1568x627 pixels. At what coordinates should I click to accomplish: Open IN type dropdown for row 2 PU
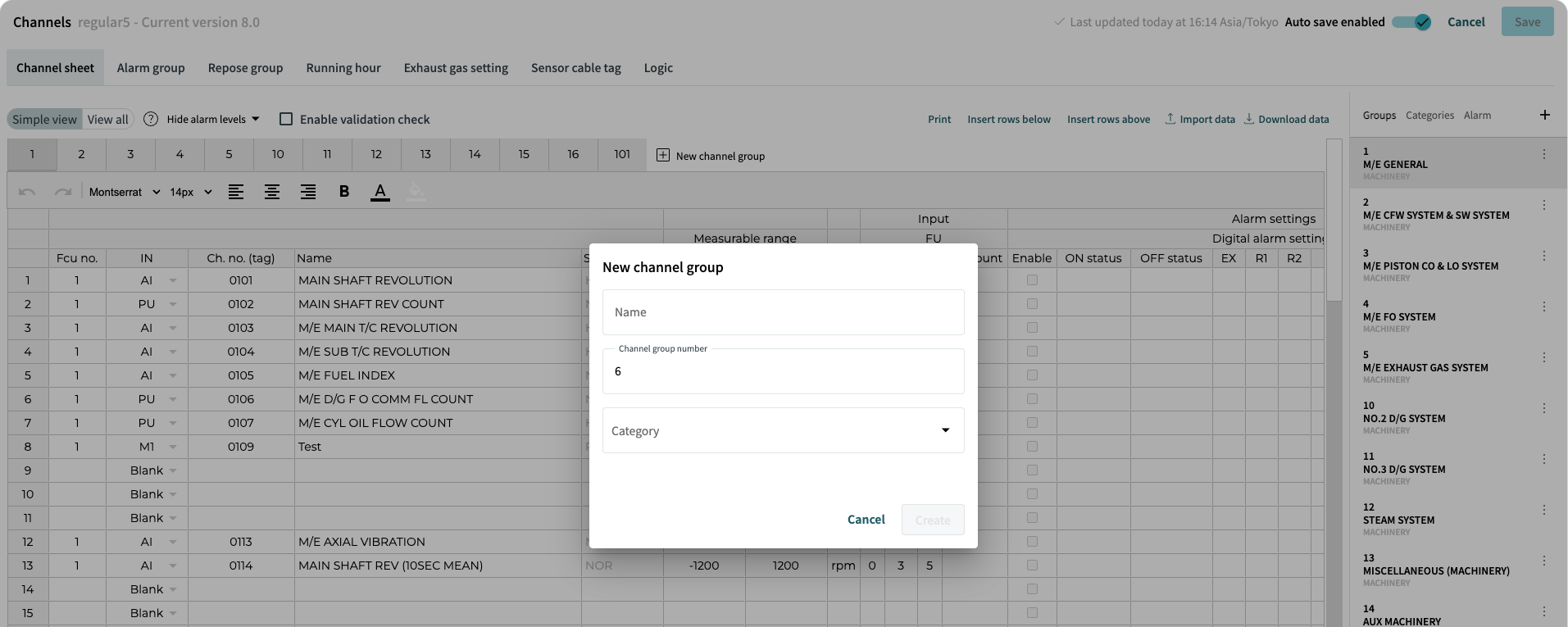tap(172, 304)
